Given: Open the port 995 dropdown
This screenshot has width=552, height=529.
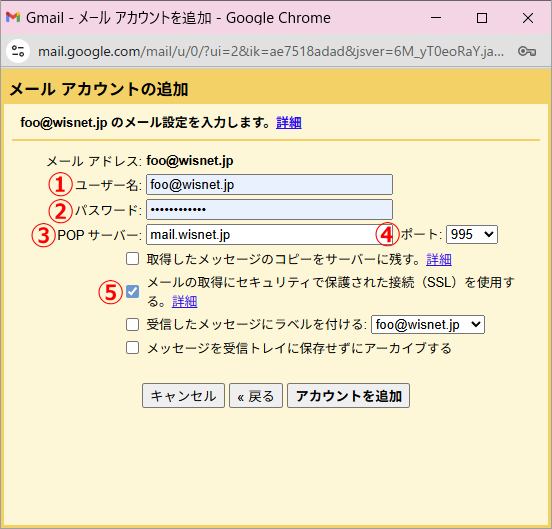Looking at the screenshot, I should [x=472, y=234].
